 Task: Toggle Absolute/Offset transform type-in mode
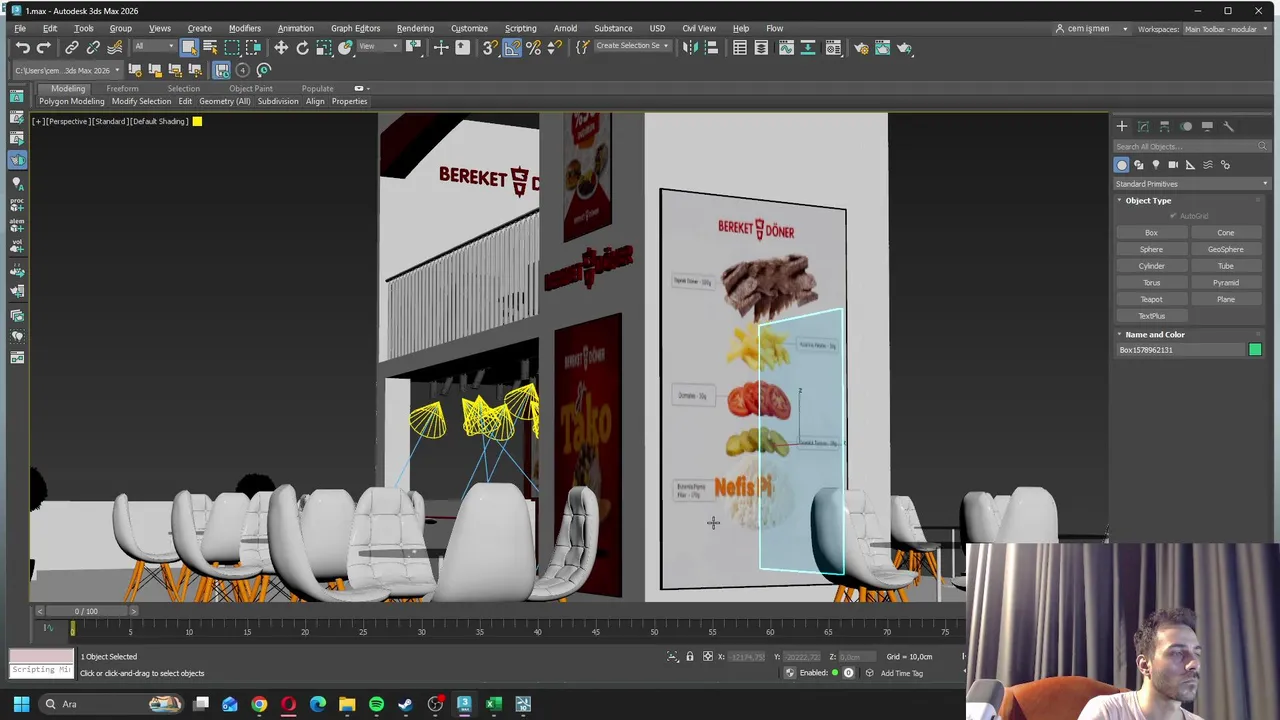coord(708,657)
